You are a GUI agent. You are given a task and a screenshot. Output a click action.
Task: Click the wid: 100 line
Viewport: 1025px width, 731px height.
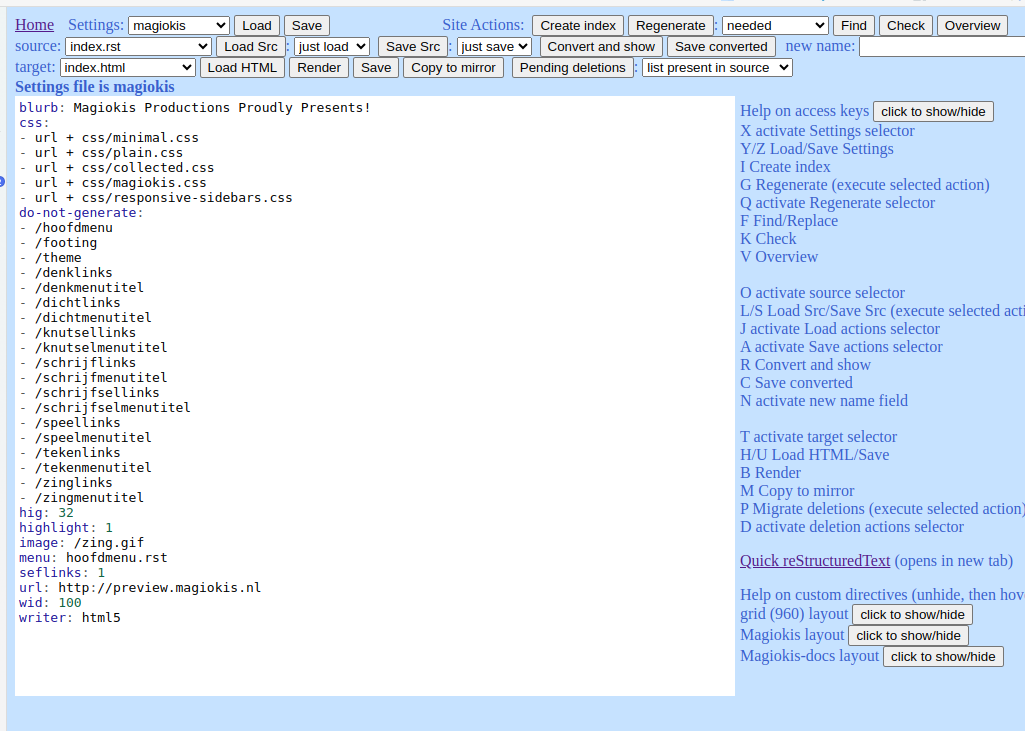click(x=50, y=603)
